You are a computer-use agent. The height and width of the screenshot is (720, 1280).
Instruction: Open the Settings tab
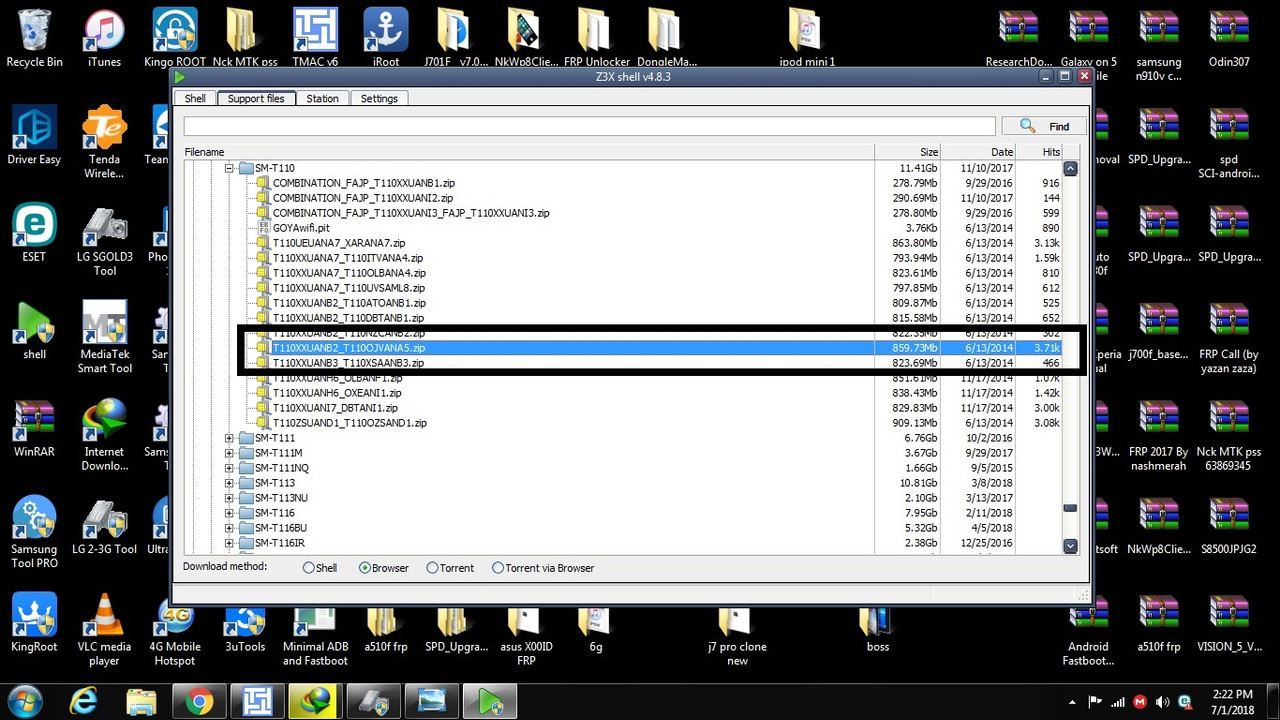tap(379, 98)
